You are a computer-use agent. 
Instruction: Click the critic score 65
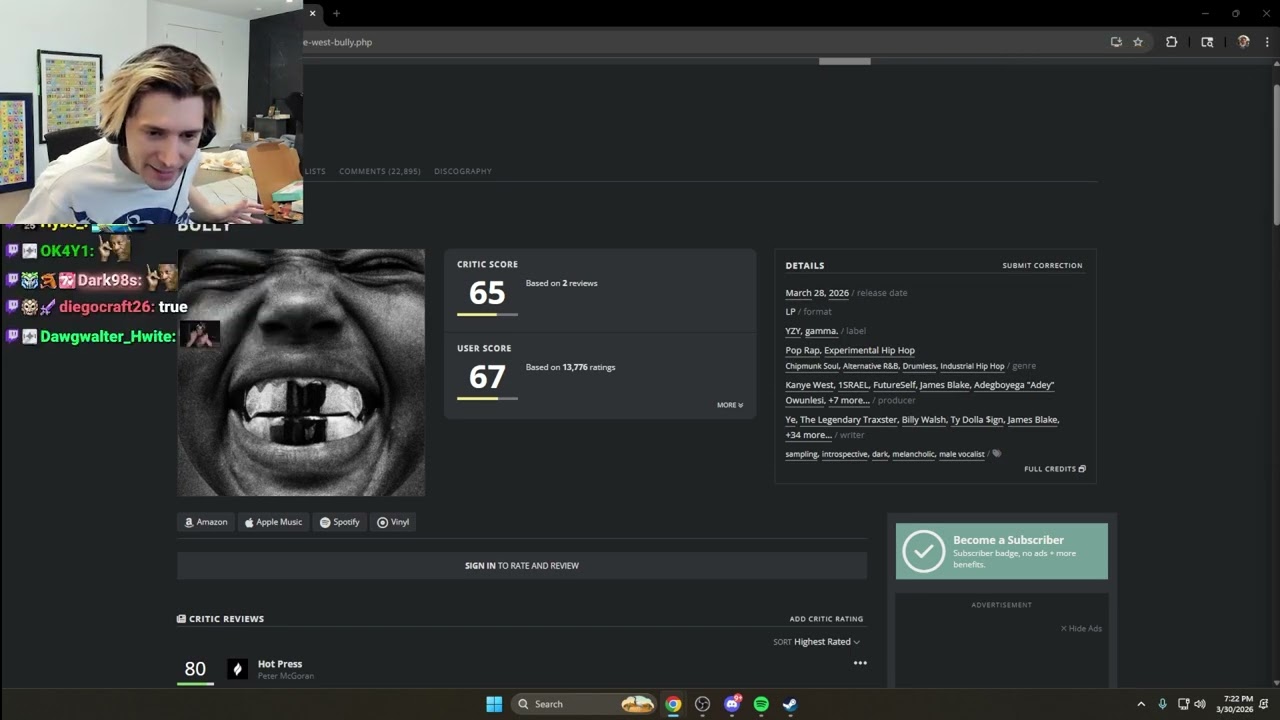pos(487,292)
